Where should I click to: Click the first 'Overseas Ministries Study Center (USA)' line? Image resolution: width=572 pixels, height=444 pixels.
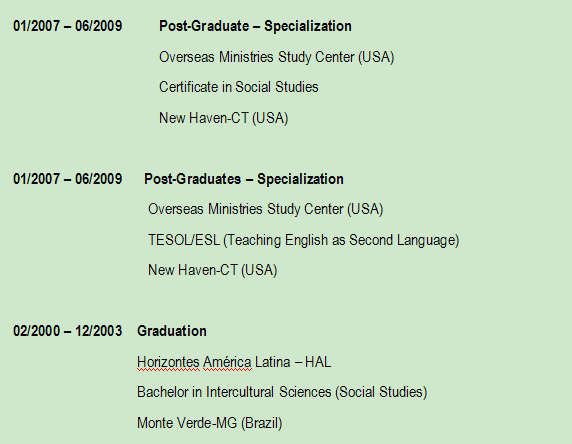[277, 57]
